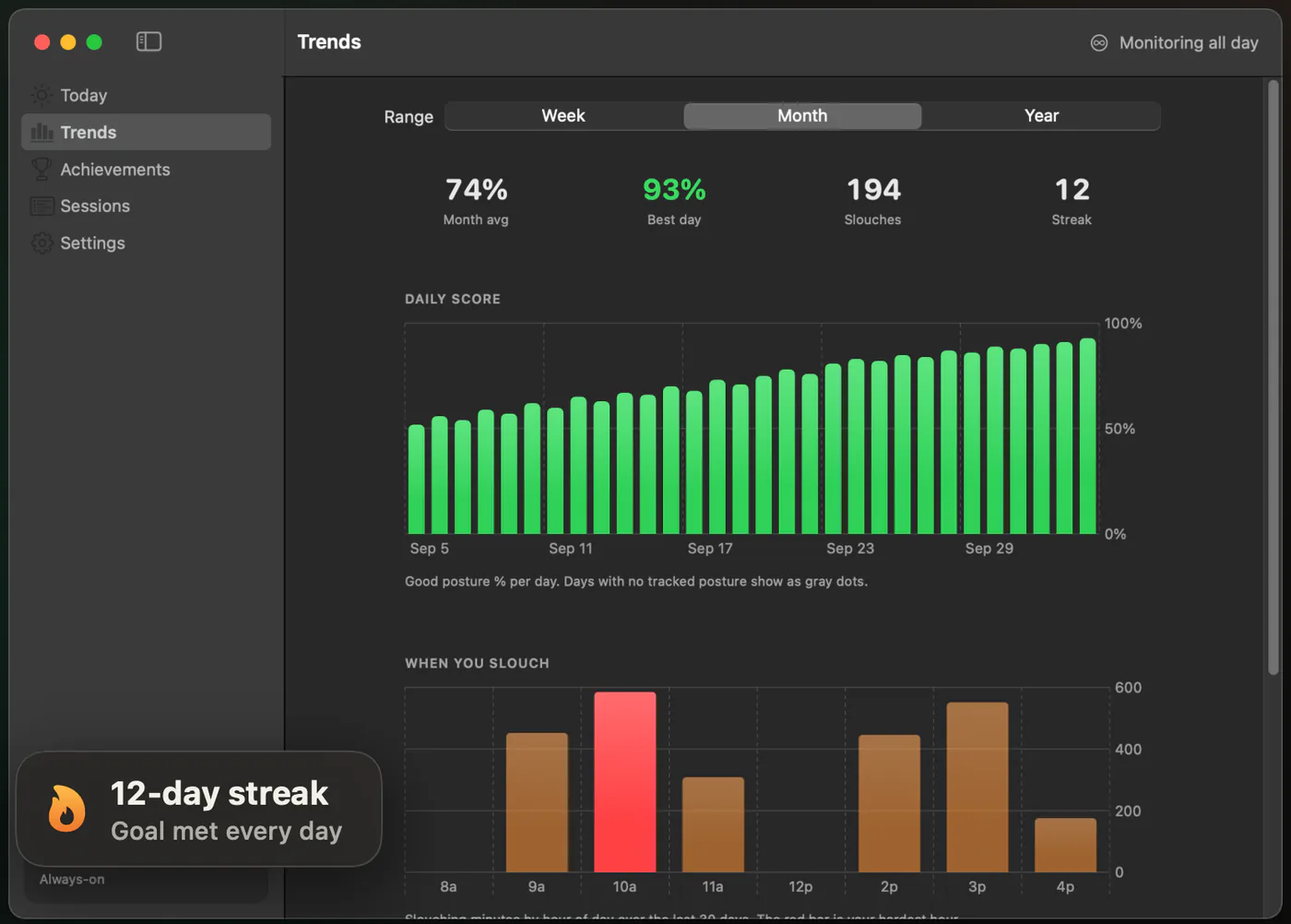Viewport: 1291px width, 924px height.
Task: Click the 12-day streak notification
Action: tap(199, 809)
